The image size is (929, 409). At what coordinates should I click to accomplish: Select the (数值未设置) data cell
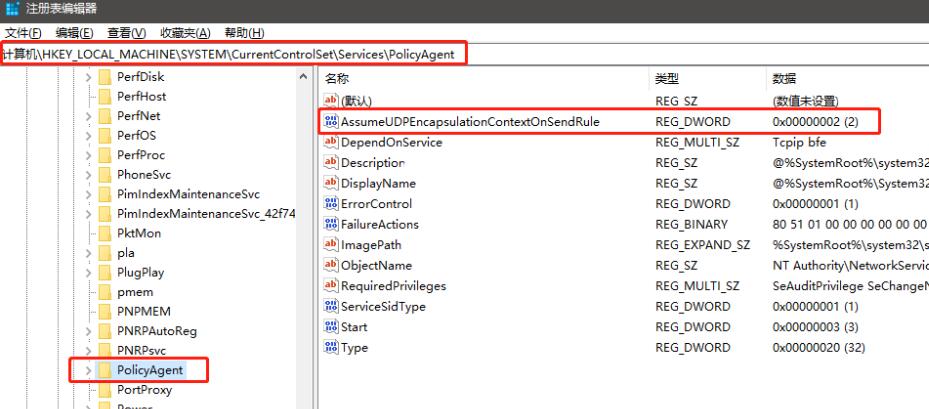point(806,101)
